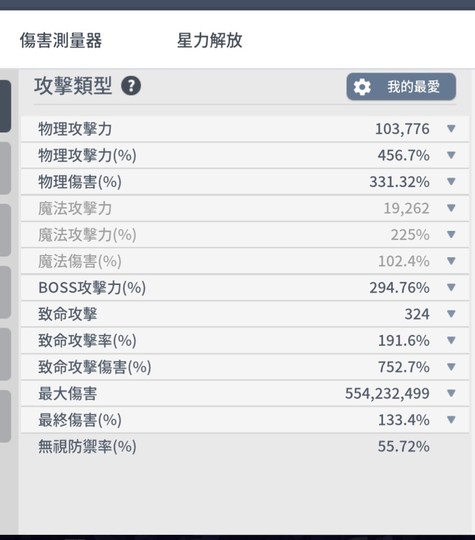Expand the 最大傷害 row arrow
This screenshot has width=475, height=540.
point(451,393)
